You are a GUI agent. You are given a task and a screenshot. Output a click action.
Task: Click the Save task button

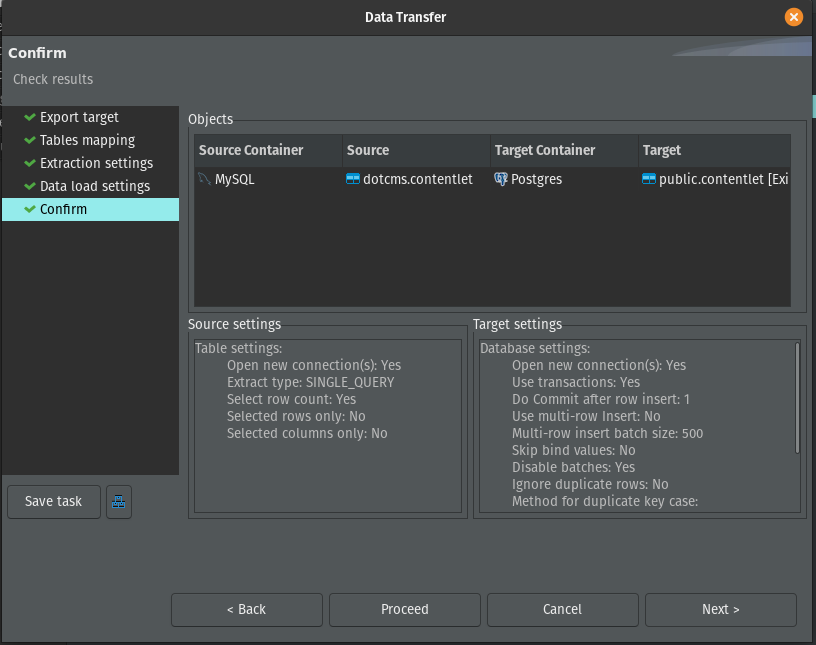[54, 501]
